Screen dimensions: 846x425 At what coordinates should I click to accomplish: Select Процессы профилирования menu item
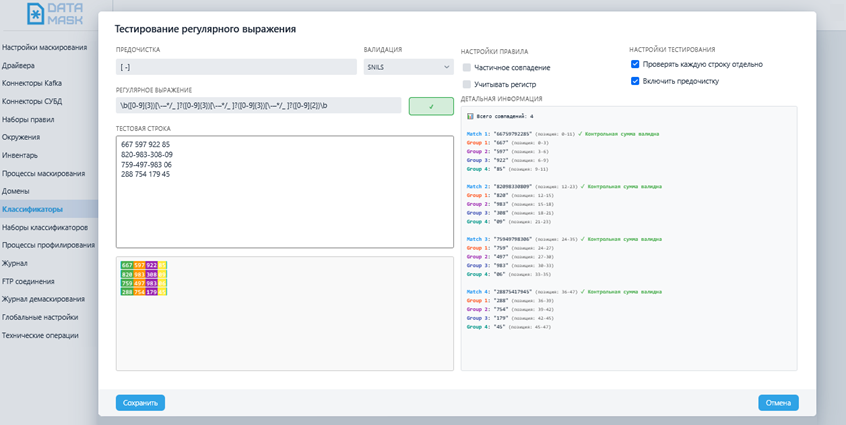[48, 245]
